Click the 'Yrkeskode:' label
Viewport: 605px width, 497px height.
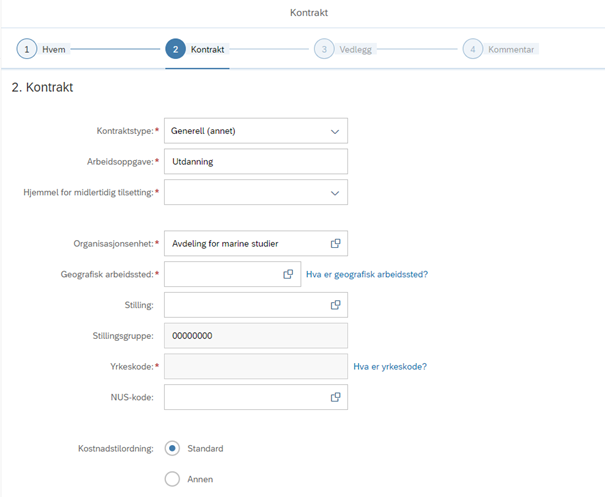tap(132, 367)
